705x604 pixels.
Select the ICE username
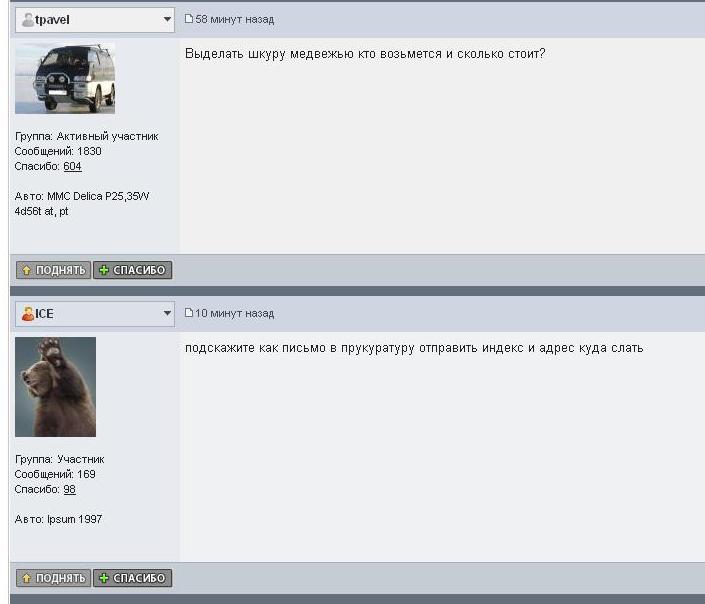click(45, 313)
